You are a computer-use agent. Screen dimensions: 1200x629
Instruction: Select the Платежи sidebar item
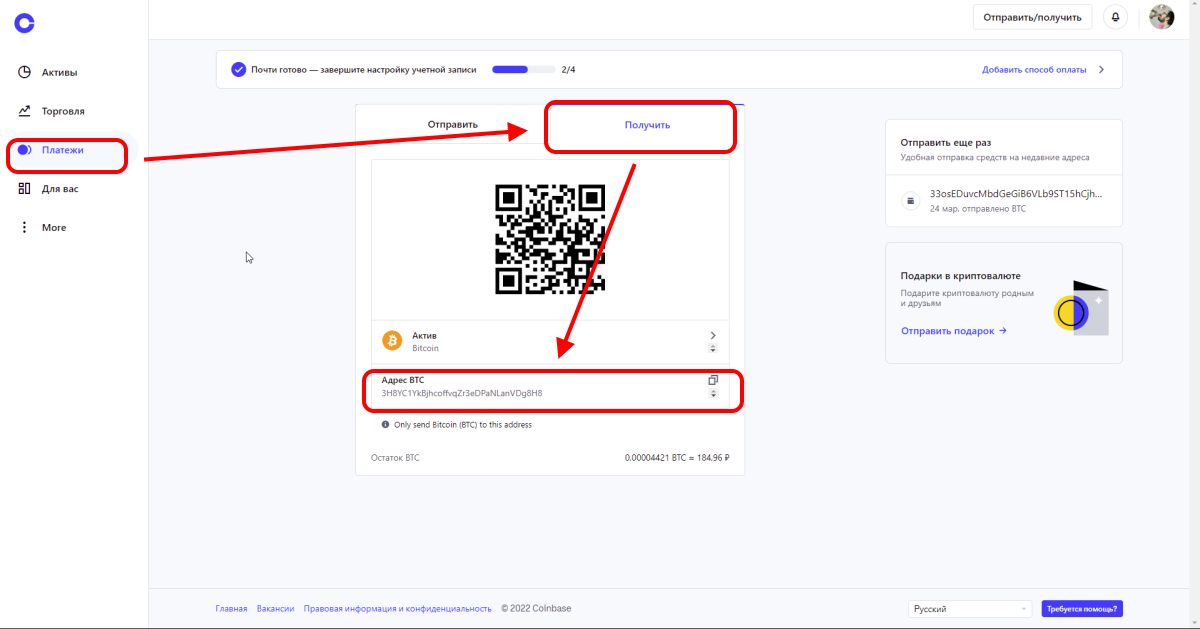[x=68, y=150]
